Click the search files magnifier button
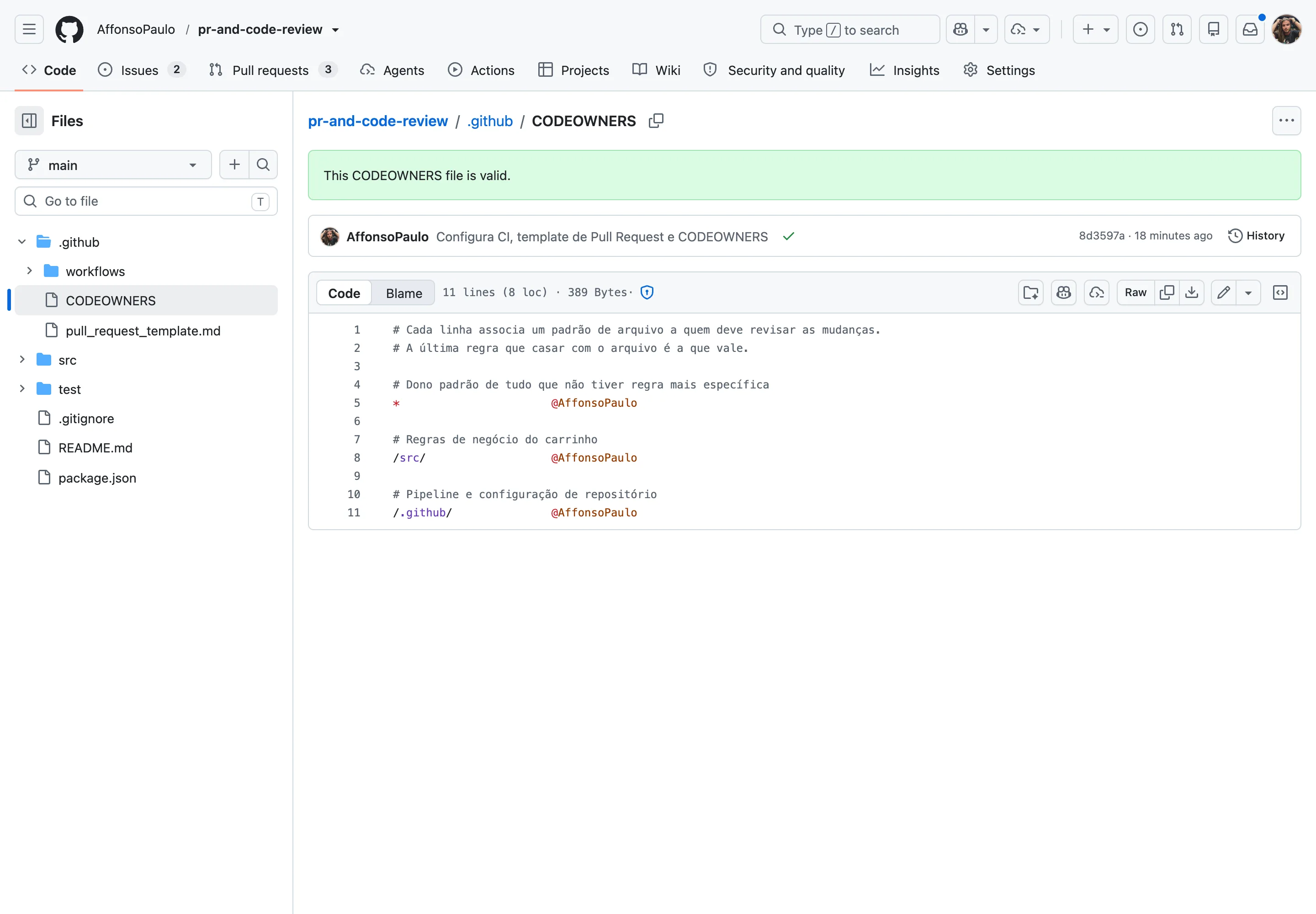The width and height of the screenshot is (1316, 914). pos(263,165)
